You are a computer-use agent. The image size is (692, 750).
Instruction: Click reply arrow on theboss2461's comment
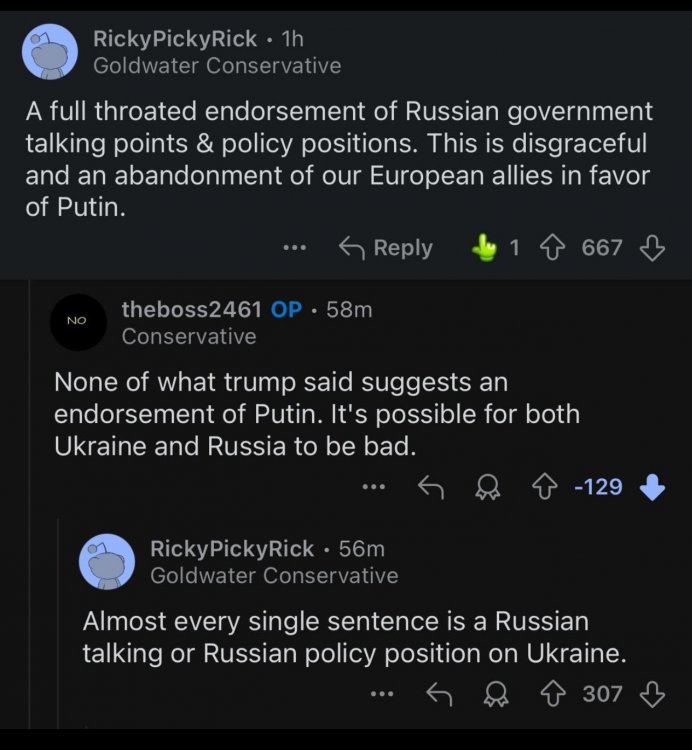(x=432, y=487)
